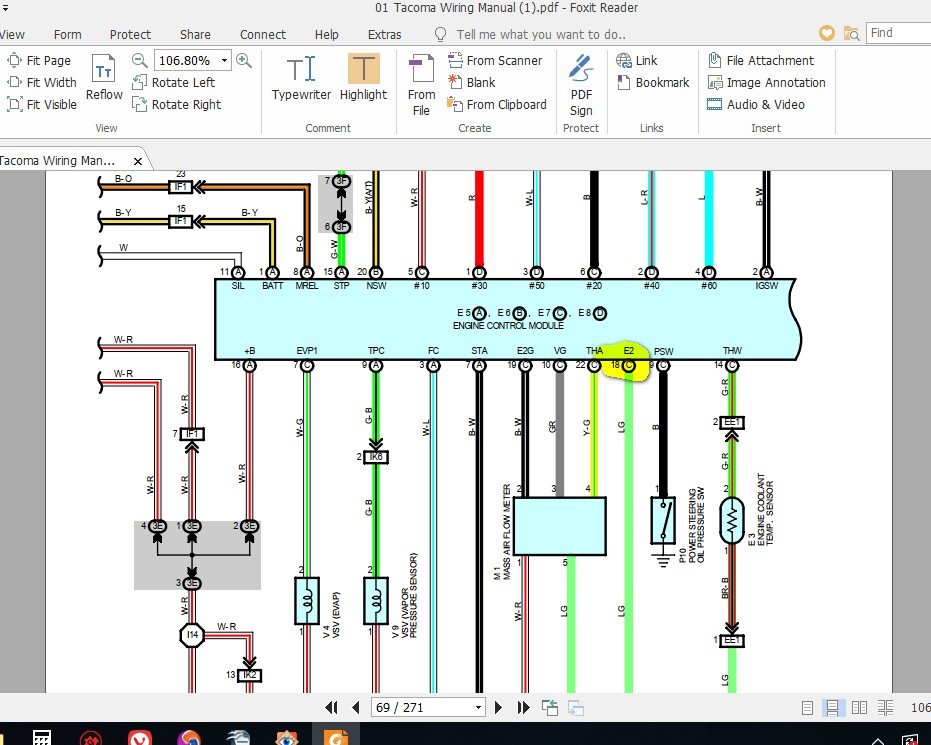Toggle the Highlight tool
The width and height of the screenshot is (931, 745).
(363, 78)
